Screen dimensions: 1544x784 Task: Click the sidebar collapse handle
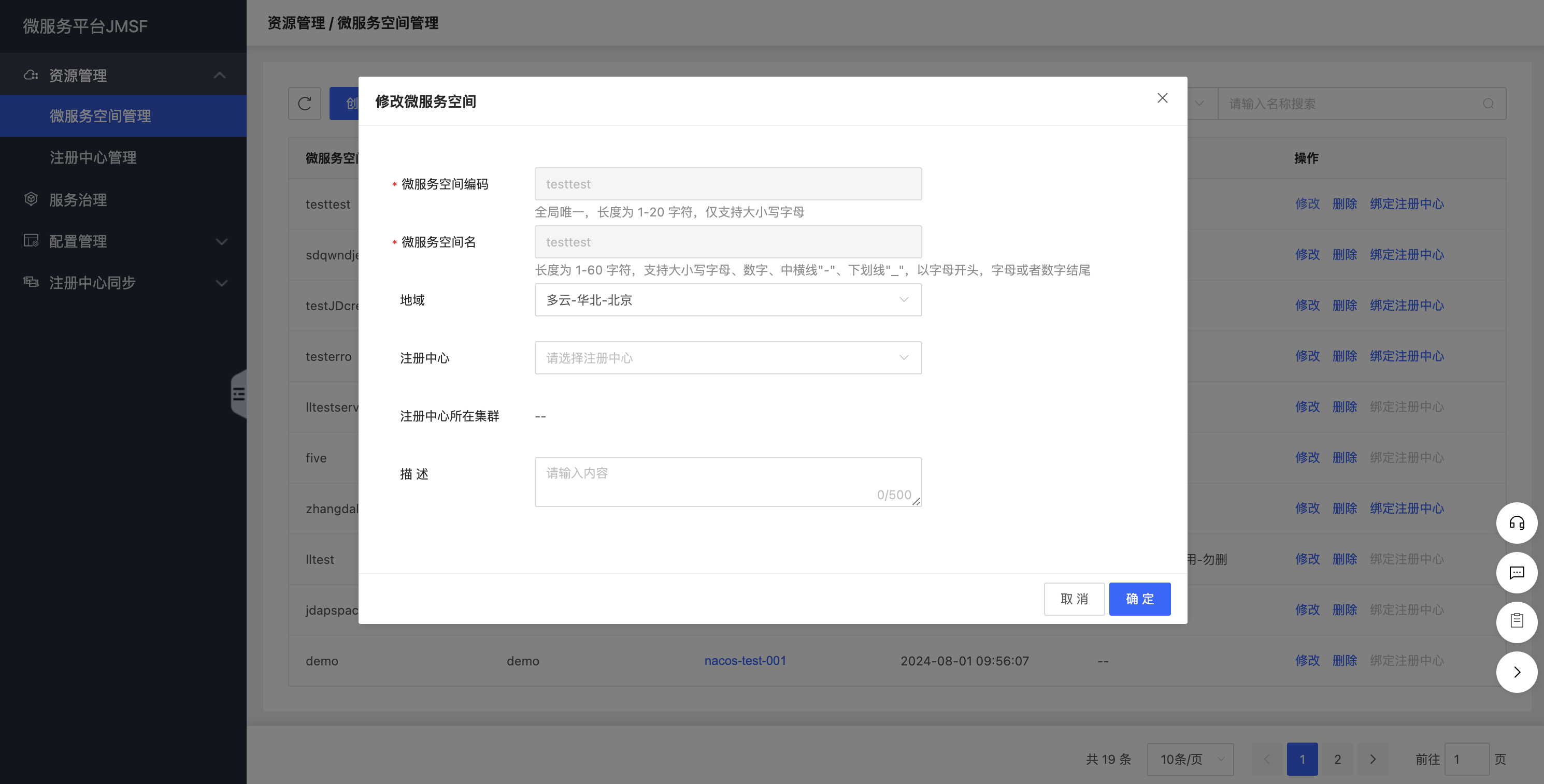click(x=238, y=394)
